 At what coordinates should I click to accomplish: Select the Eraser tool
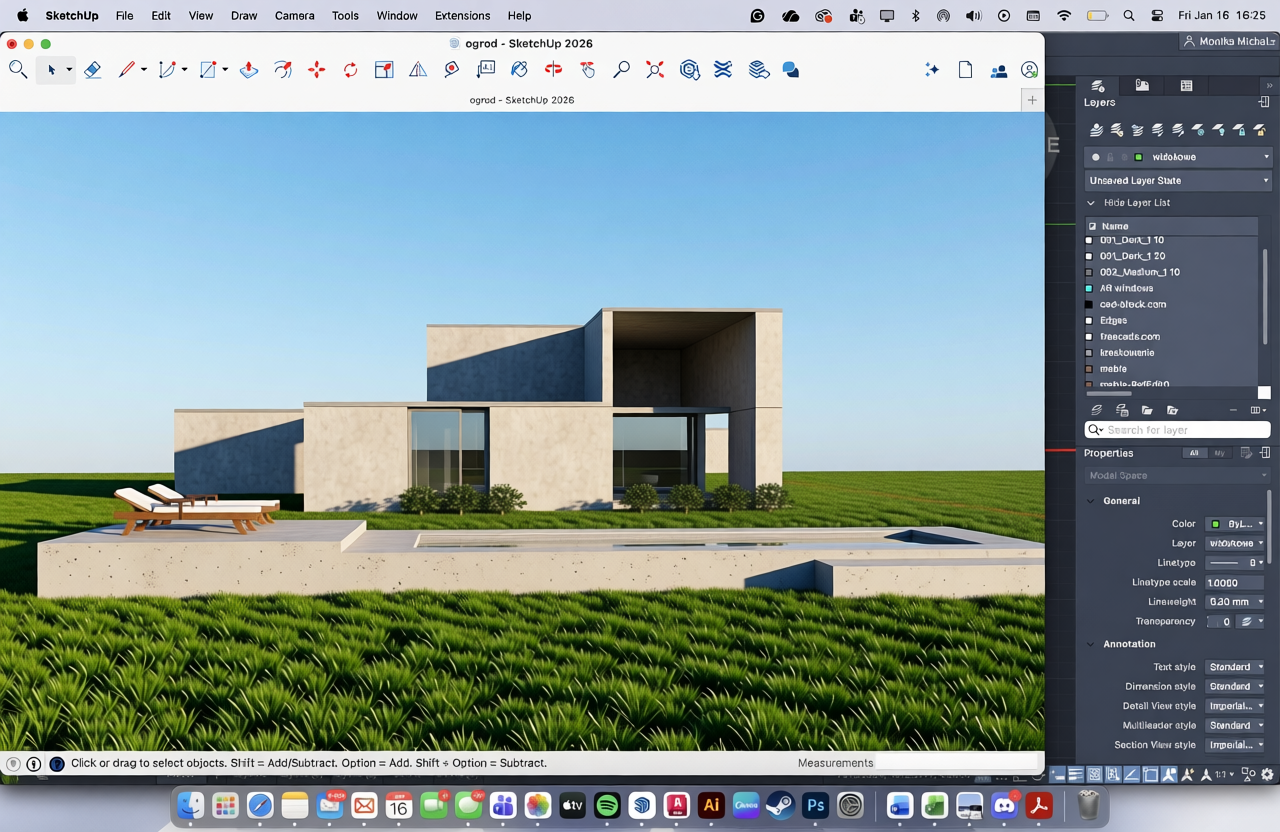pyautogui.click(x=92, y=70)
